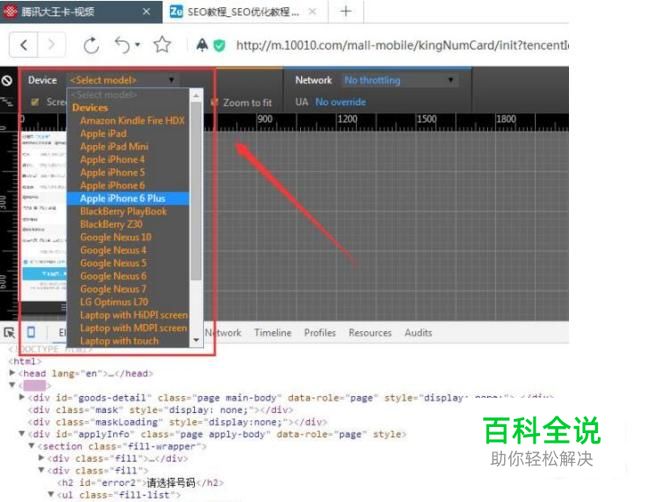Select Amazon Kindle Fire HDX device

click(132, 121)
